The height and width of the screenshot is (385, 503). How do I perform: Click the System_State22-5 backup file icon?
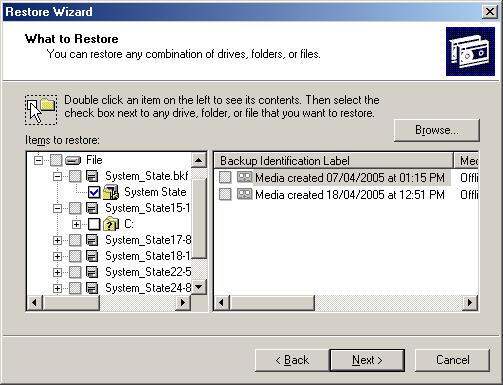tap(92, 272)
